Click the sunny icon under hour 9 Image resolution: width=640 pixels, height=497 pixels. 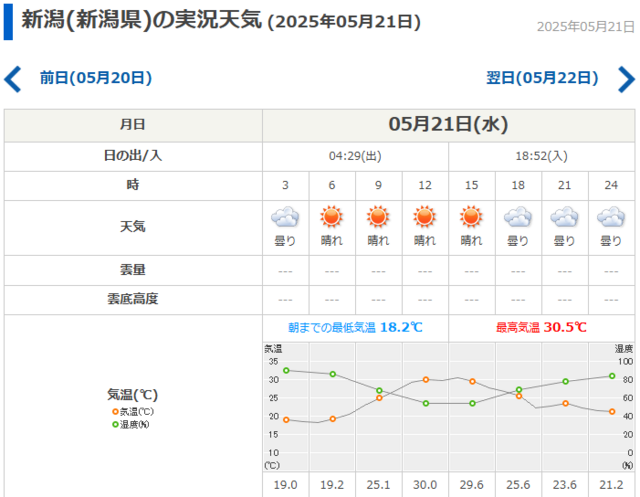tap(378, 217)
